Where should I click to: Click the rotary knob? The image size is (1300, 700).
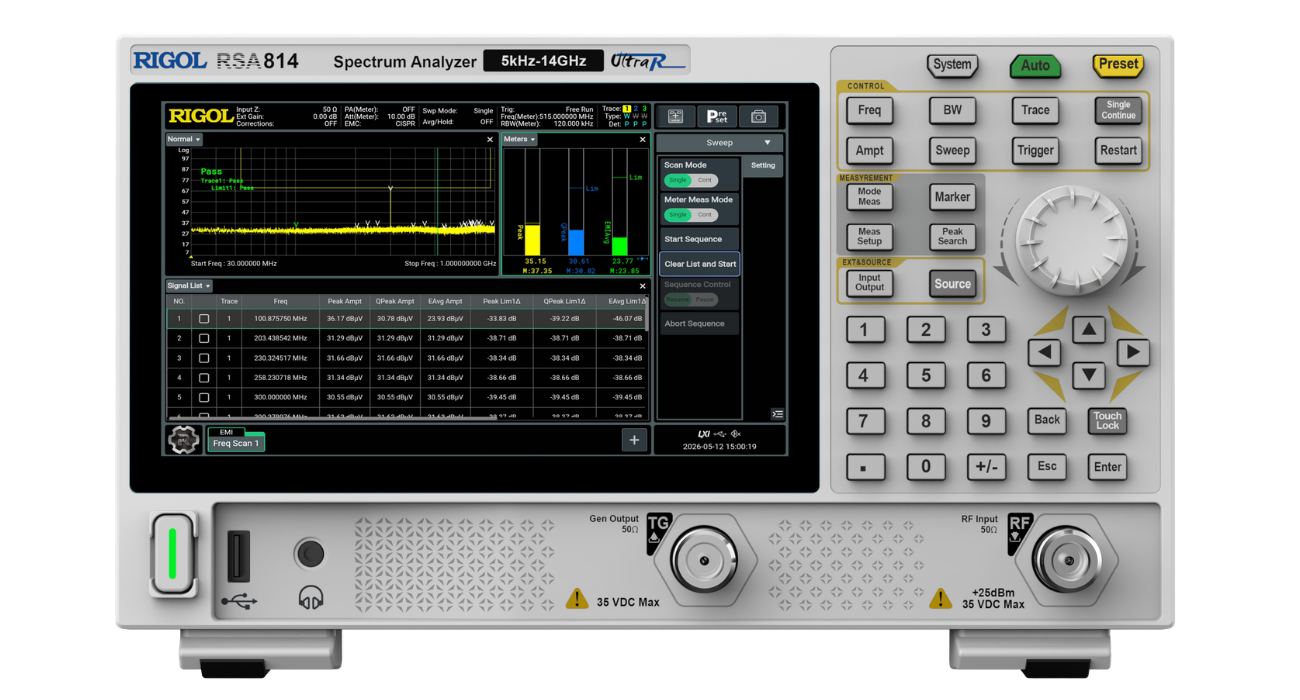[1071, 240]
